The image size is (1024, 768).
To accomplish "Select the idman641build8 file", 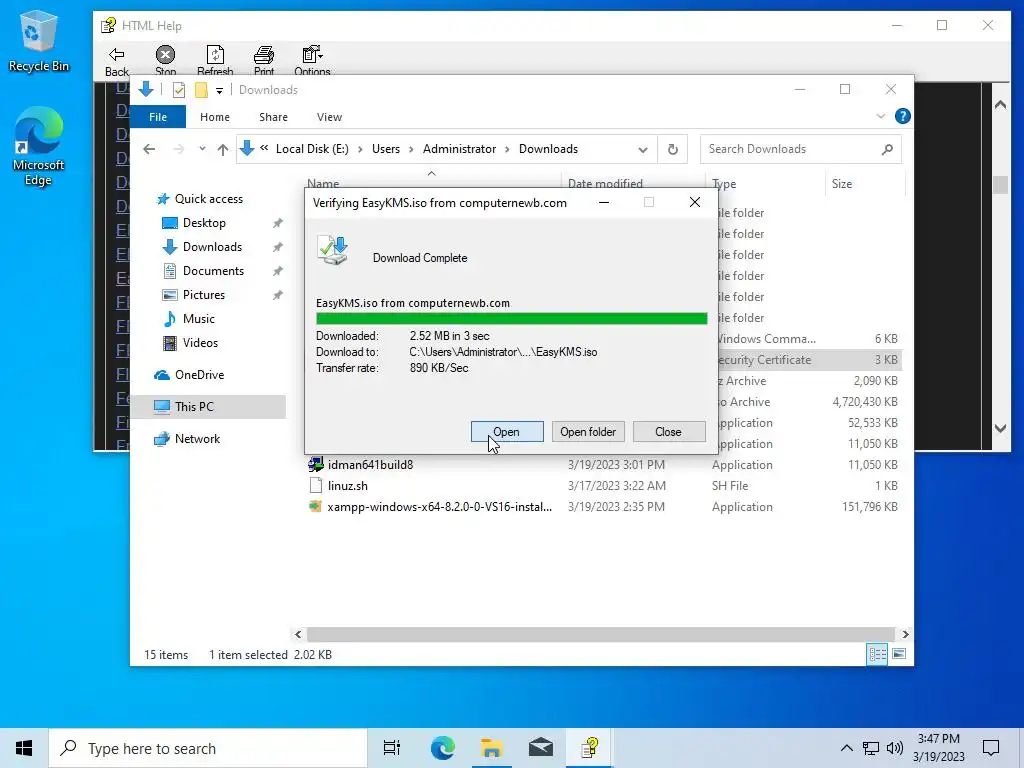I will pyautogui.click(x=370, y=465).
